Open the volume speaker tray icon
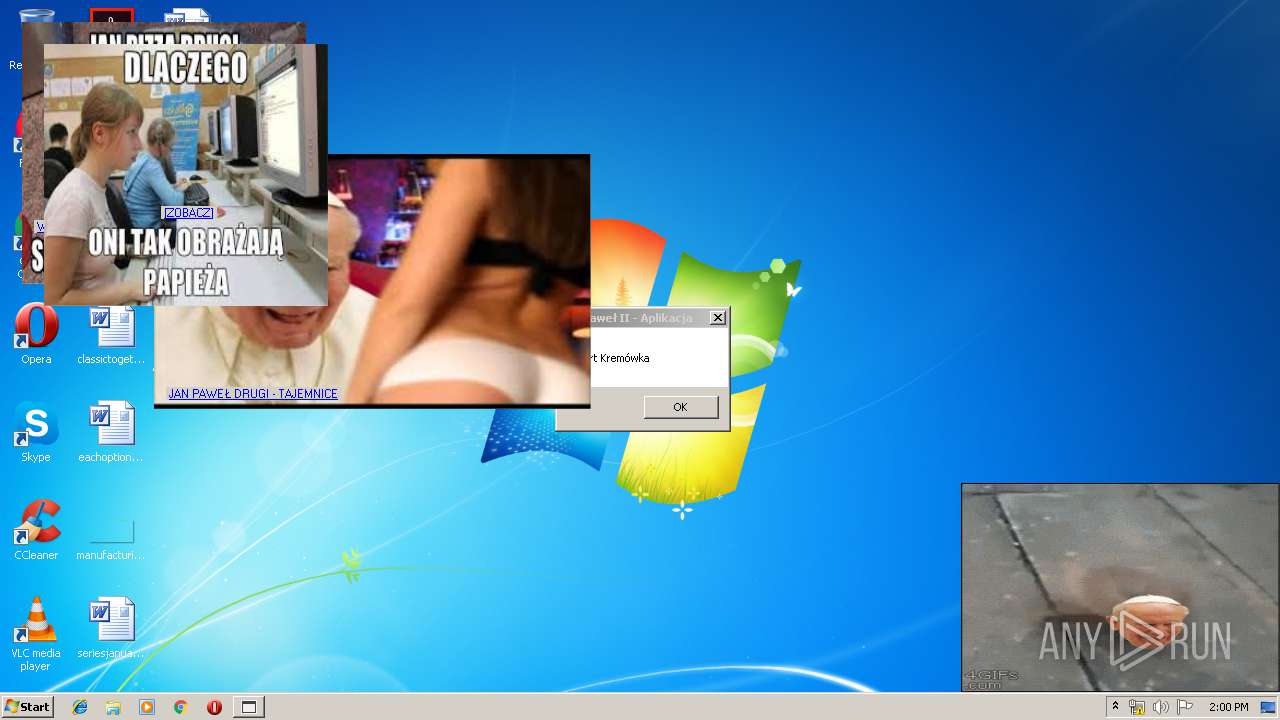 (1161, 707)
